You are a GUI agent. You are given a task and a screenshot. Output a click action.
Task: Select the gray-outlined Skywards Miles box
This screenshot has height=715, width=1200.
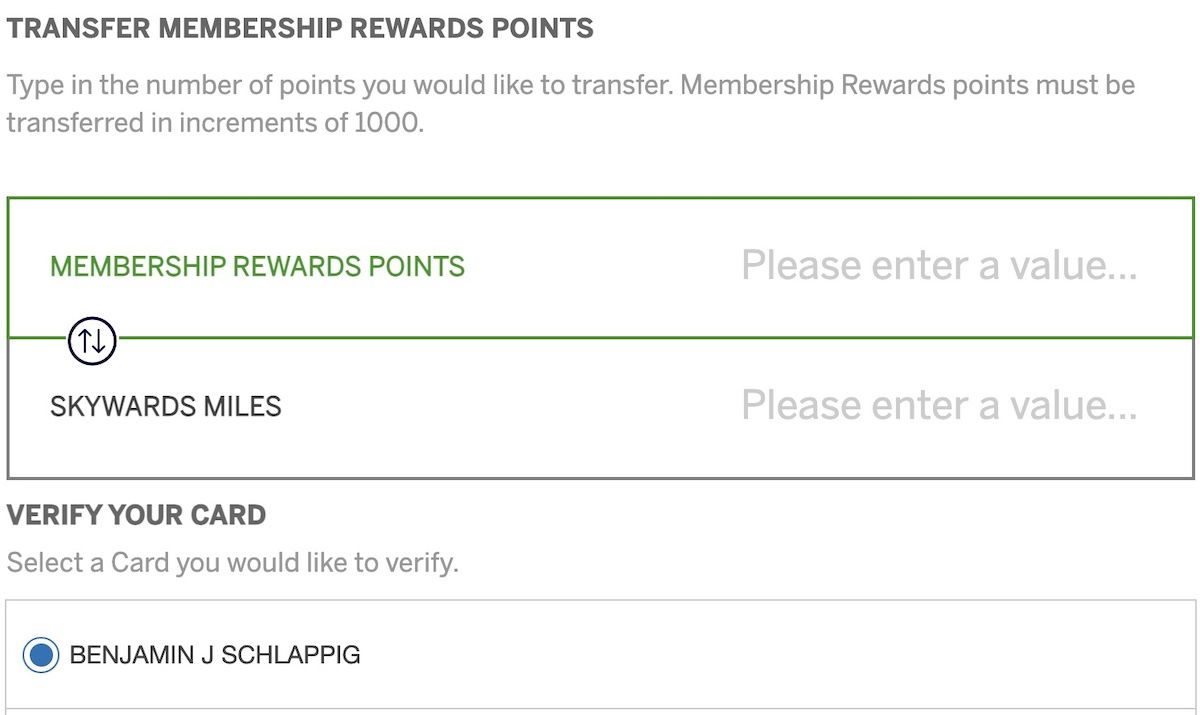tap(600, 408)
